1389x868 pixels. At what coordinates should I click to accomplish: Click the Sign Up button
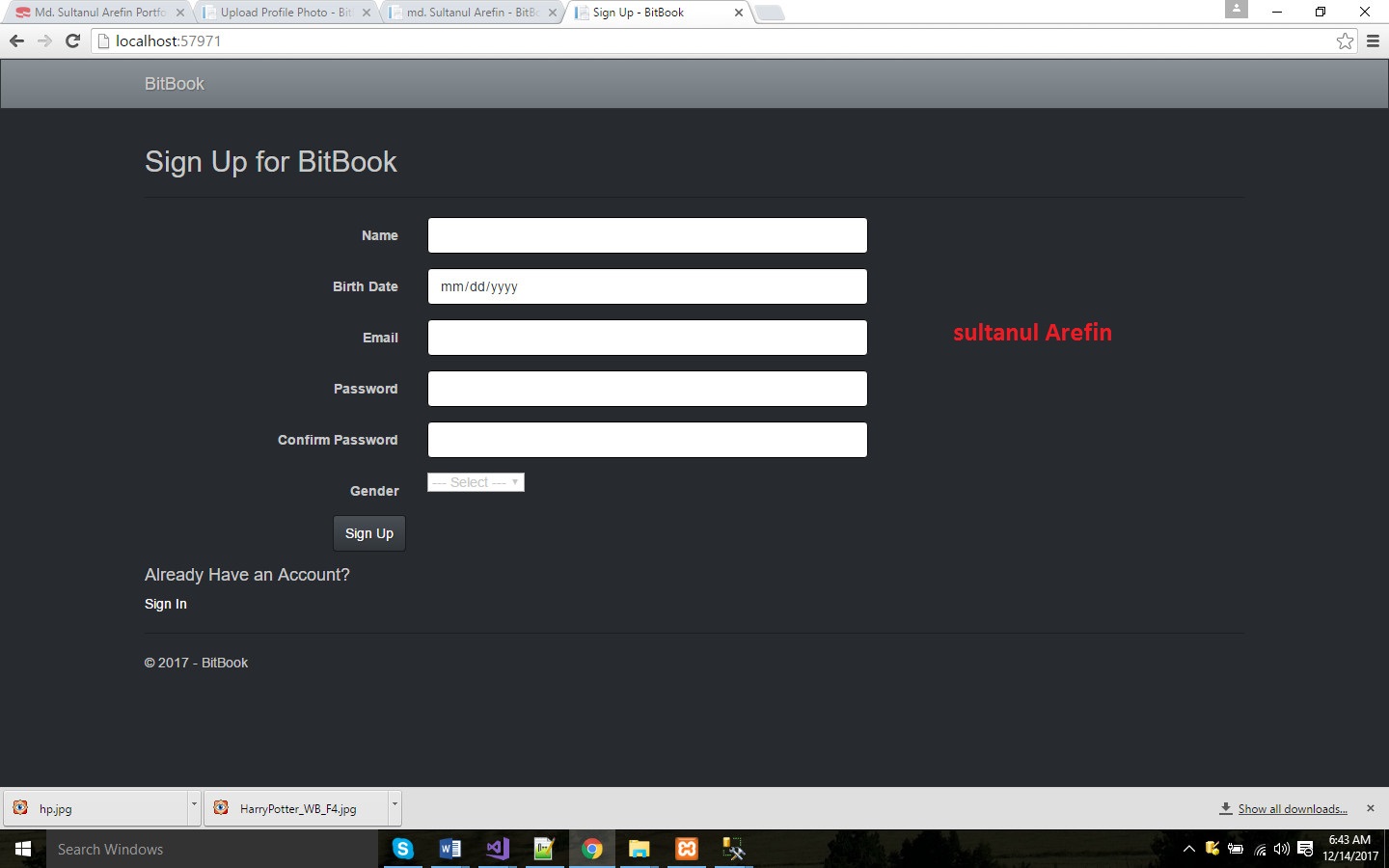point(368,533)
